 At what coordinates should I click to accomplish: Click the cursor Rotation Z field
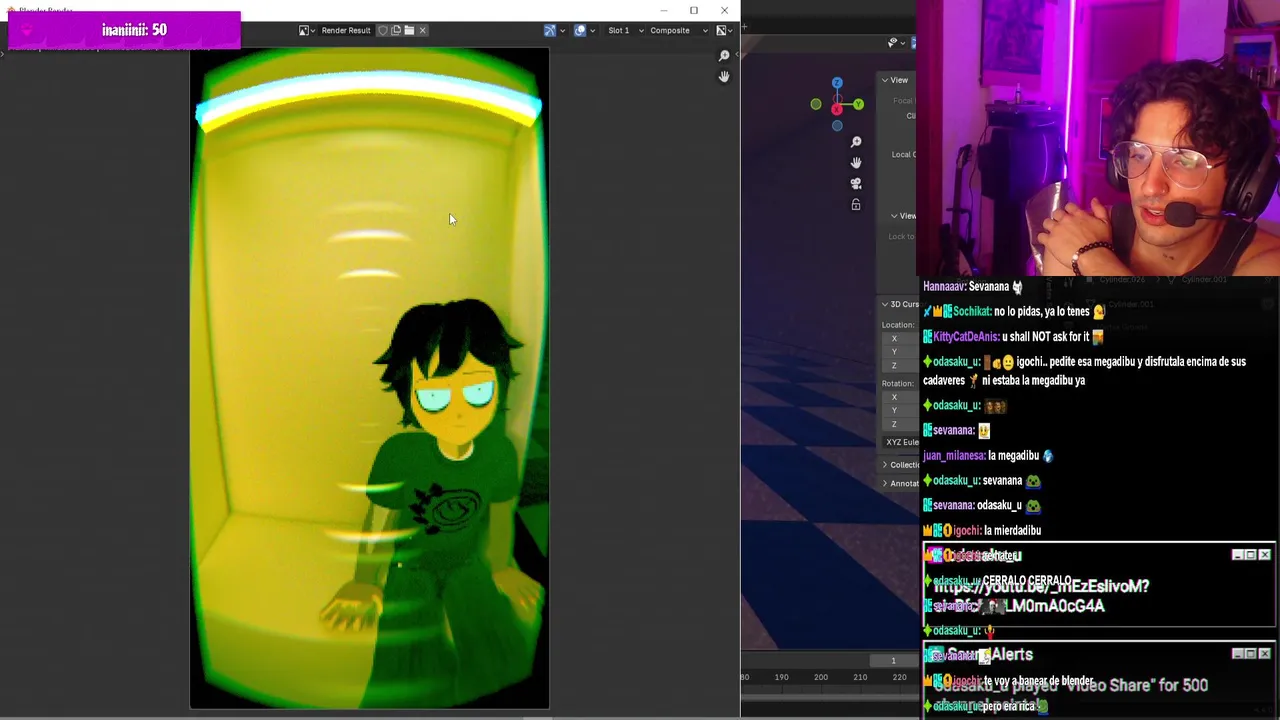pos(900,424)
